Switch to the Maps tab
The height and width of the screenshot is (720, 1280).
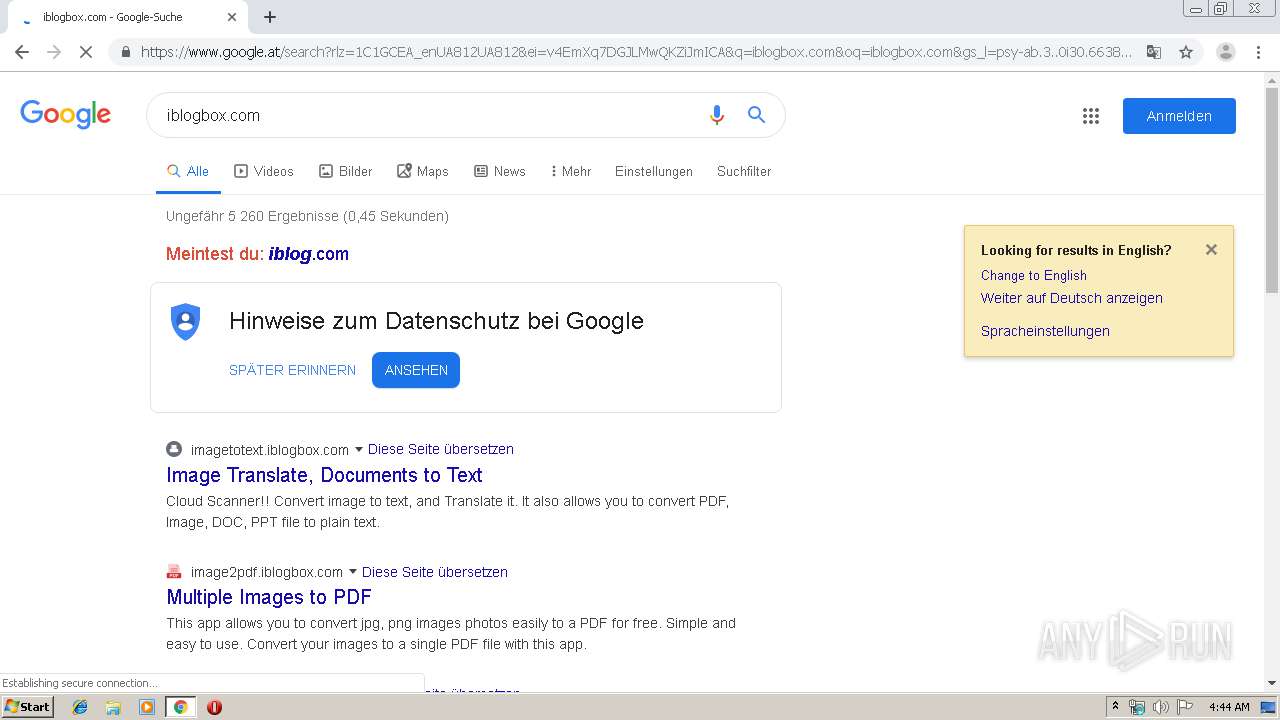[x=423, y=171]
